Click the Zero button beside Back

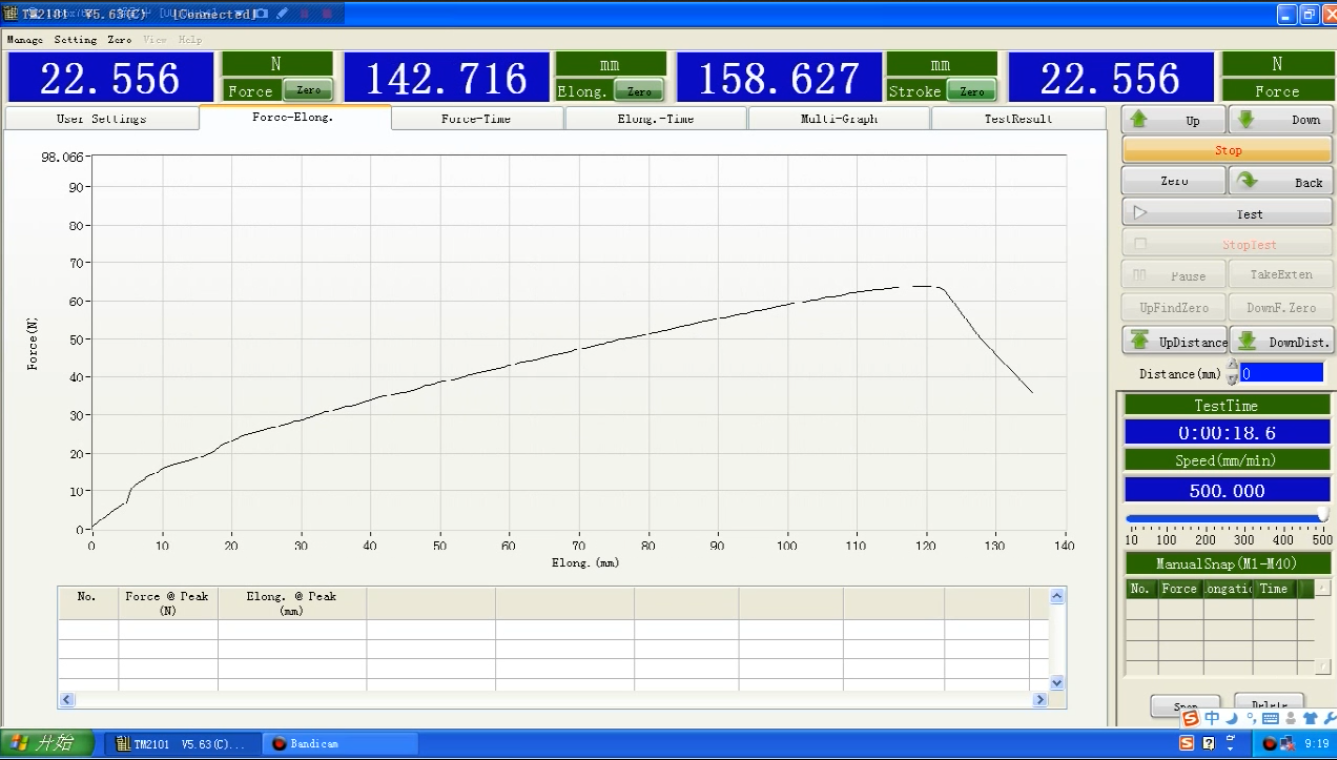(x=1174, y=181)
